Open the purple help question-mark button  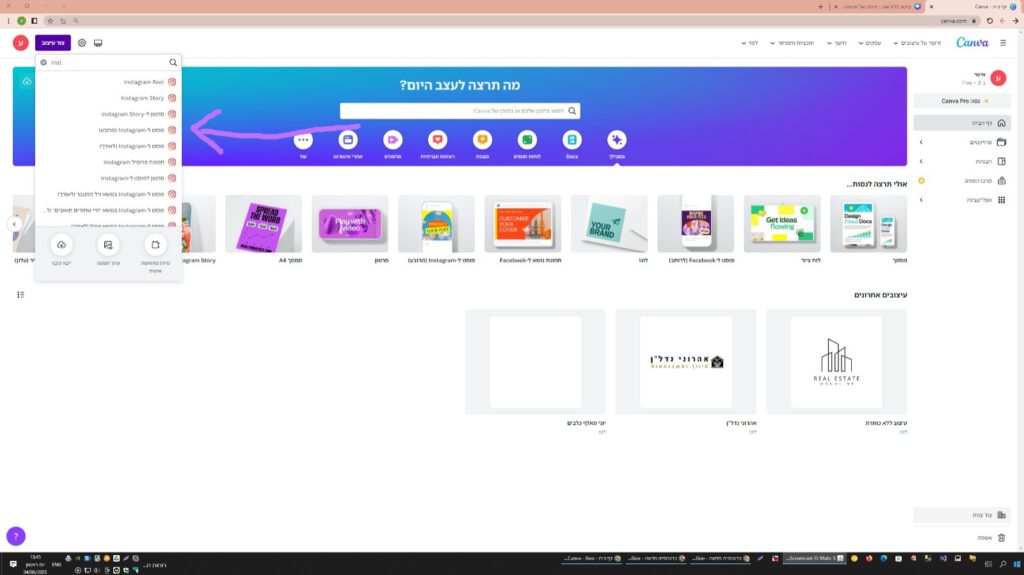(x=16, y=536)
